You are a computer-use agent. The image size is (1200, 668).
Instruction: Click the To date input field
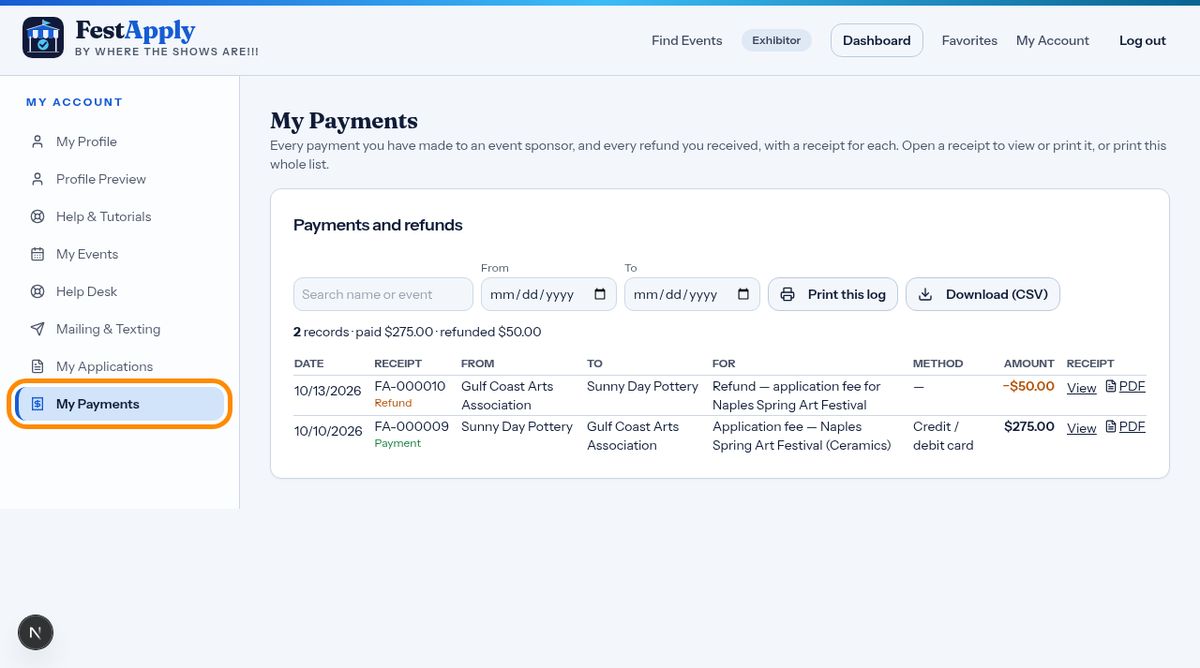[692, 295]
